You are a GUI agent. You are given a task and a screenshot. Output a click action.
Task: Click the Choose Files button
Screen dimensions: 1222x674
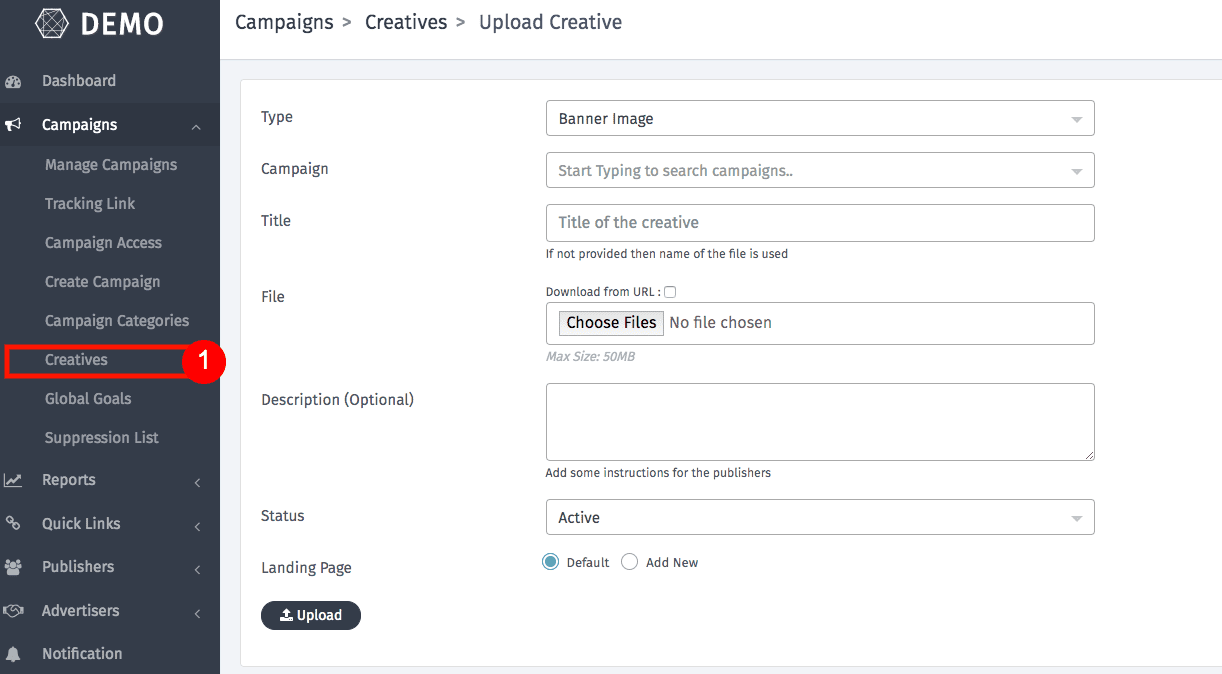(611, 322)
